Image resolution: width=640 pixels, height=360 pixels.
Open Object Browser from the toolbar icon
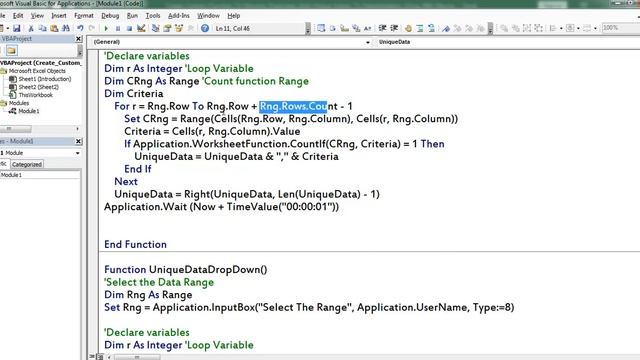click(179, 28)
